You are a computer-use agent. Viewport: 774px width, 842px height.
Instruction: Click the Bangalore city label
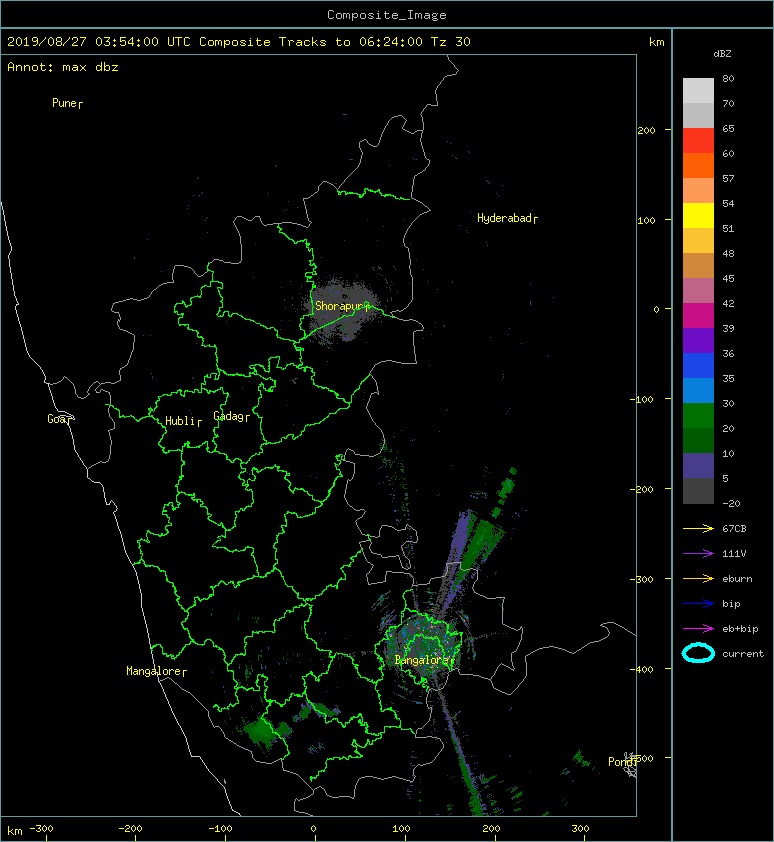(x=424, y=660)
